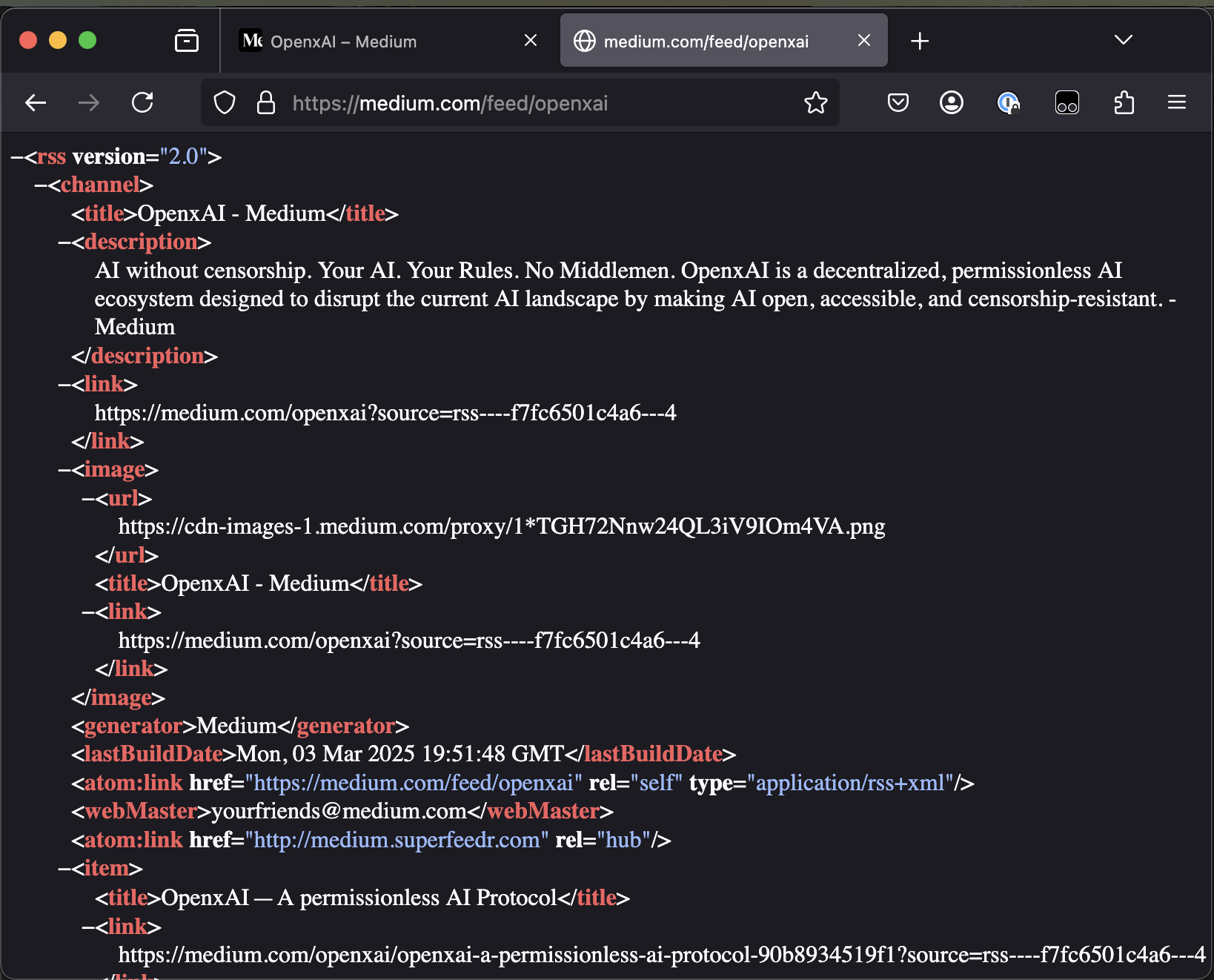1214x980 pixels.
Task: Collapse the image node
Action: tap(64, 469)
